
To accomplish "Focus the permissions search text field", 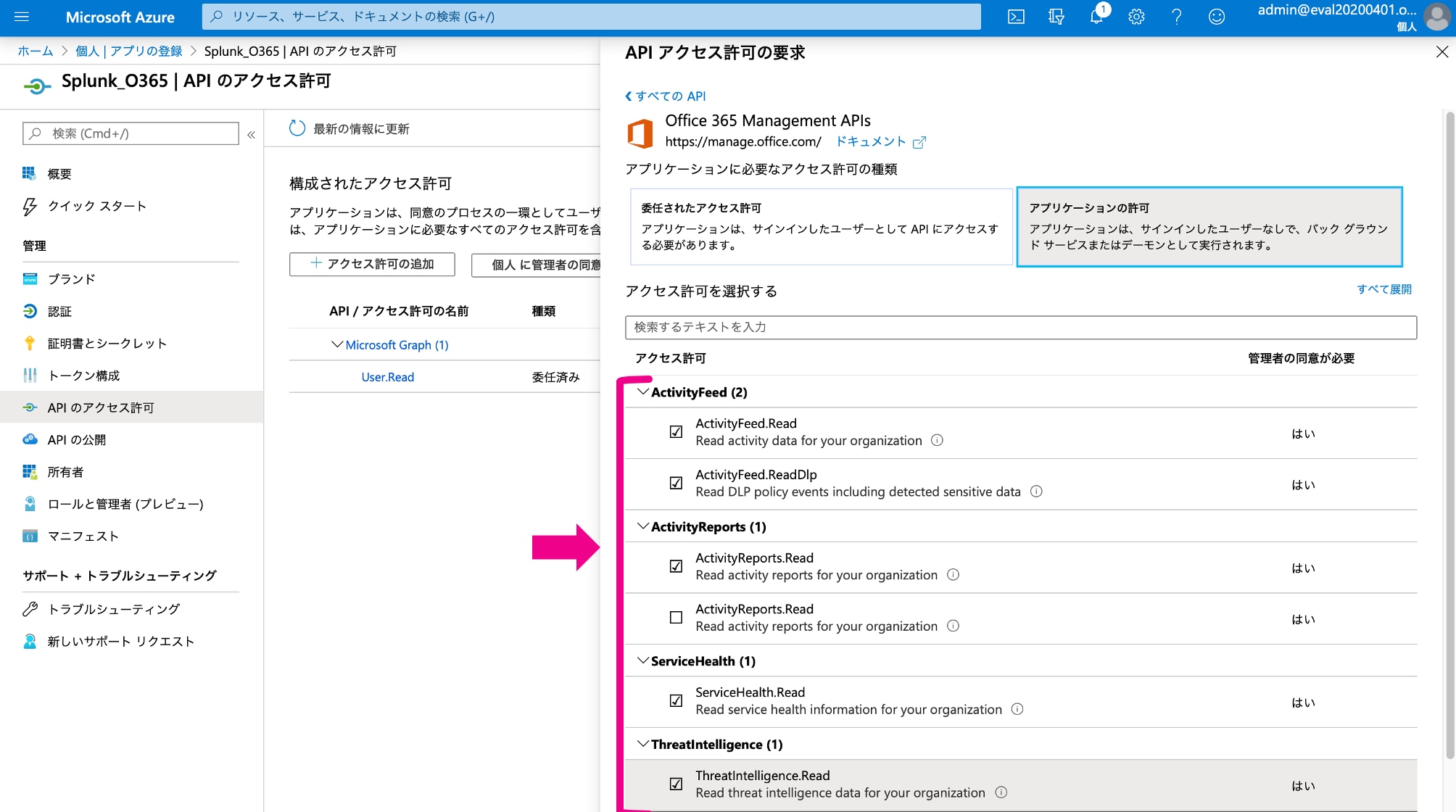I will point(1020,327).
